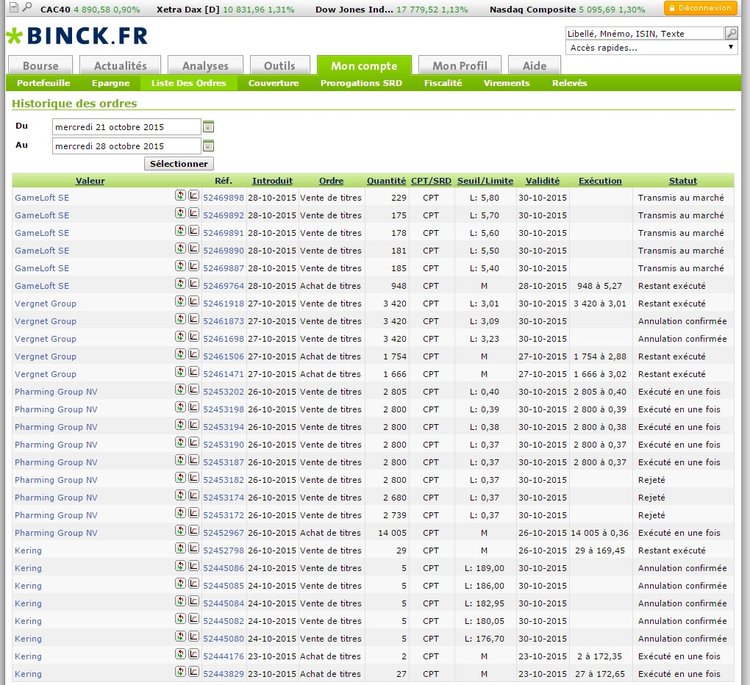Click trade icon for order 52461918

pyautogui.click(x=180, y=303)
